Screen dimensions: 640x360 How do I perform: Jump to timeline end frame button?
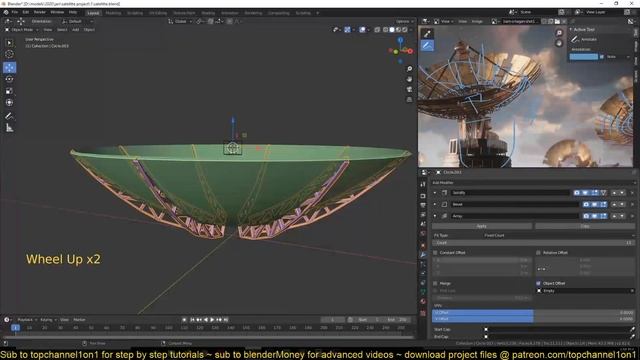226,320
